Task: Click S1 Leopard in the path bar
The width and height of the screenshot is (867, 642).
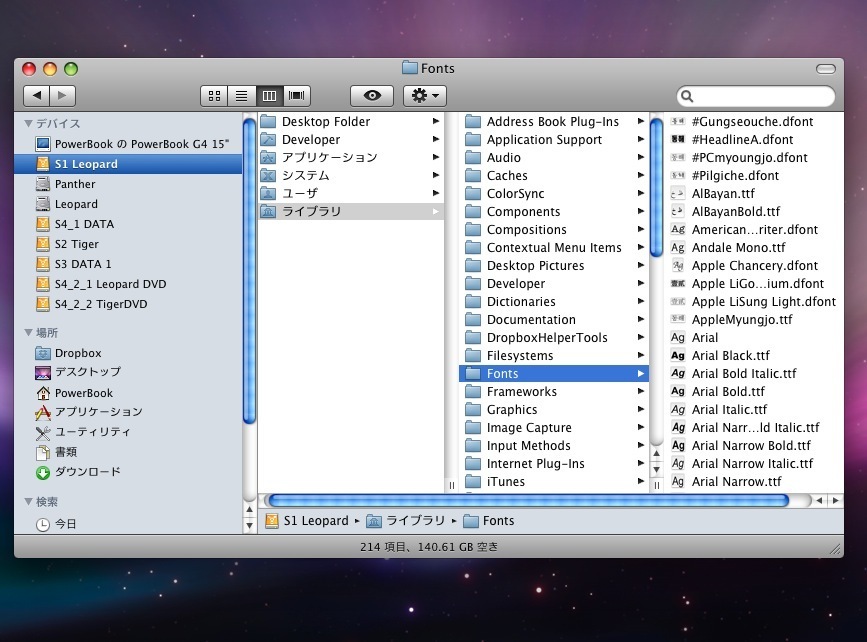Action: click(315, 521)
